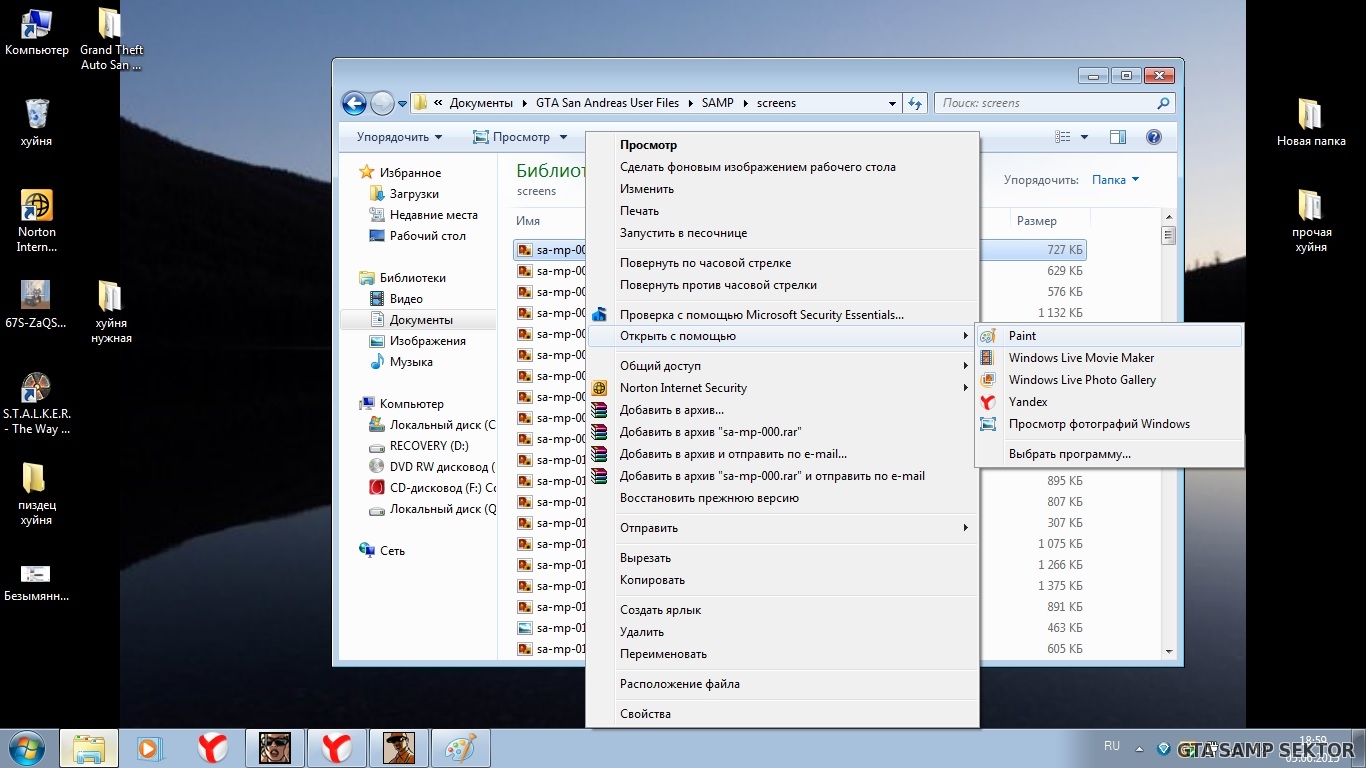The width and height of the screenshot is (1366, 768).
Task: Choose Windows Live Movie Maker in submenu
Action: (1109, 358)
